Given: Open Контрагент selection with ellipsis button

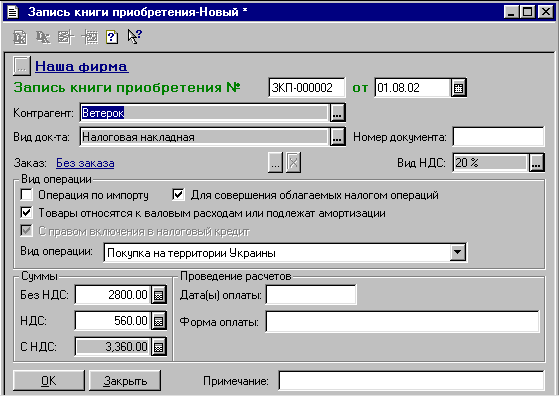Looking at the screenshot, I should coord(337,113).
